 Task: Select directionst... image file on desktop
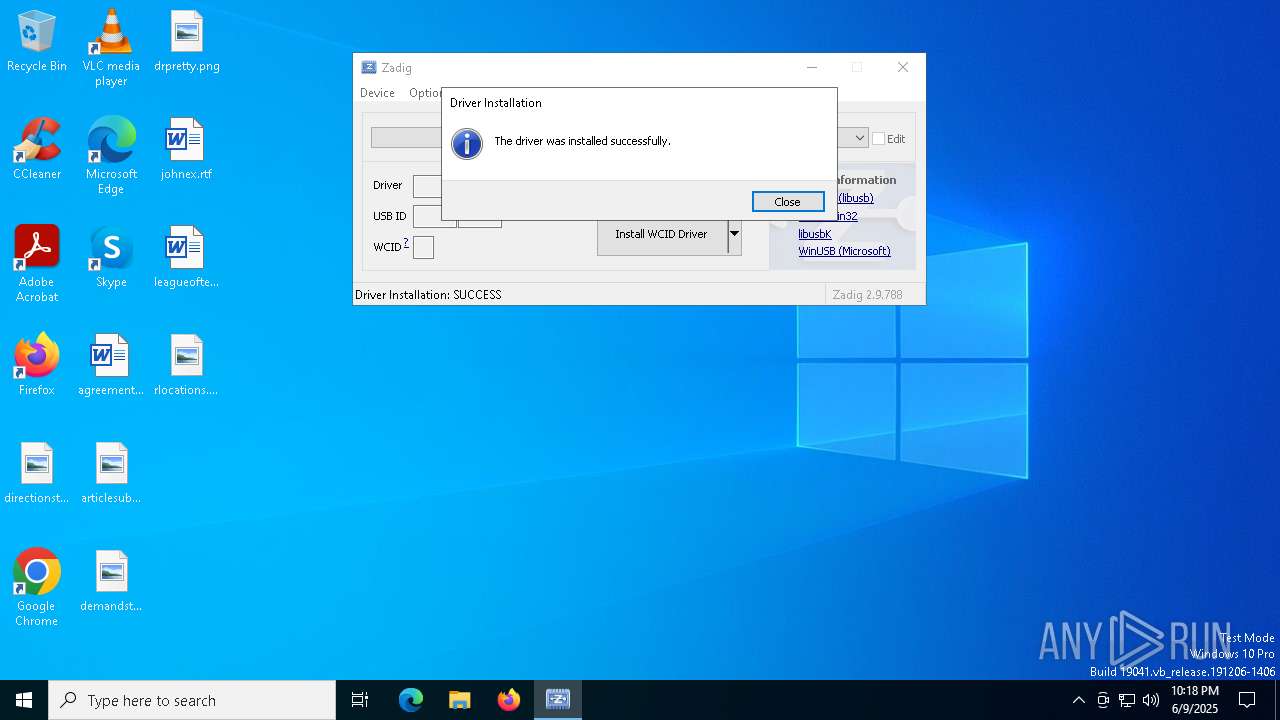pyautogui.click(x=37, y=474)
